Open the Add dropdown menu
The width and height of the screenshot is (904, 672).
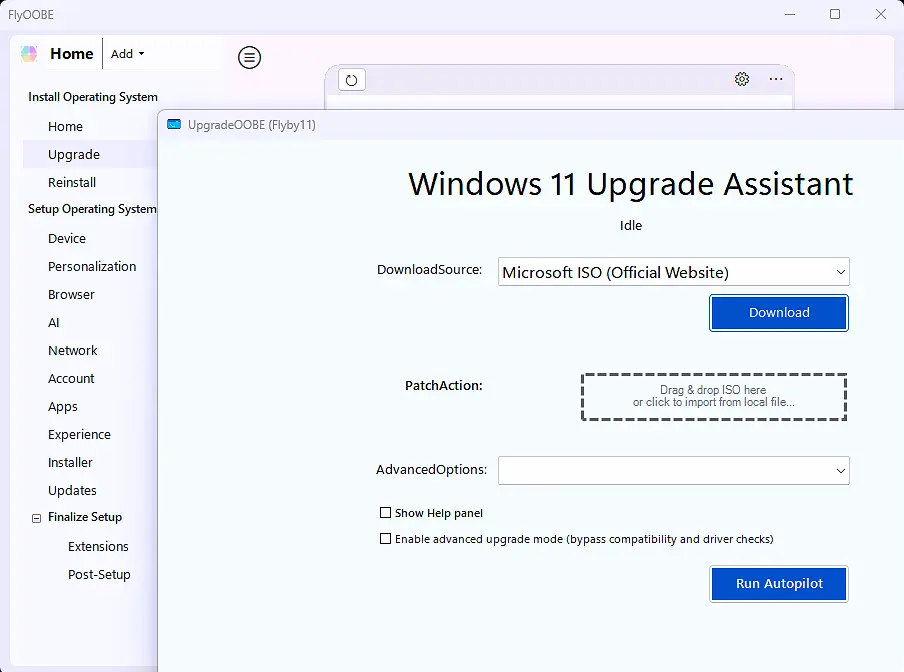127,54
